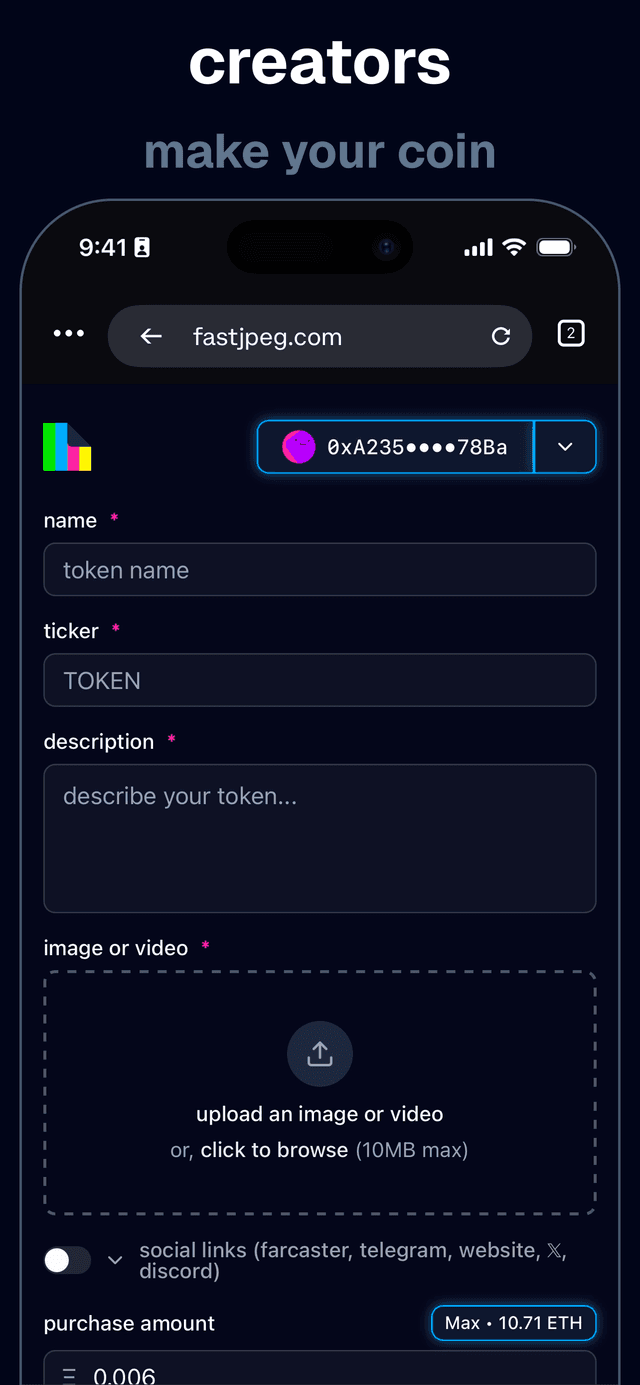This screenshot has height=1385, width=640.
Task: Expand the social links chevron
Action: point(114,1260)
